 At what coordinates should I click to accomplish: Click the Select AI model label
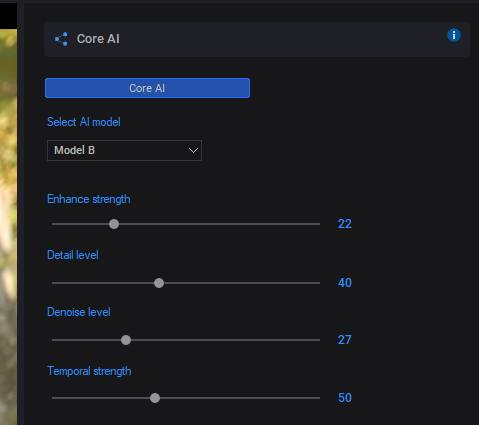[x=84, y=122]
